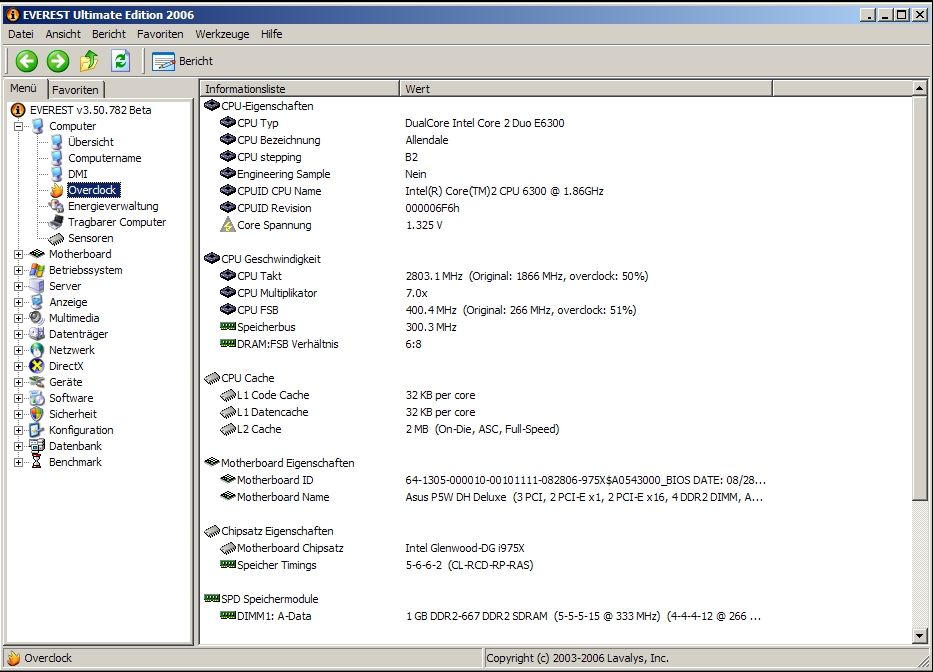Viewport: 933px width, 672px height.
Task: Open the Bericht report button
Action: 182,61
